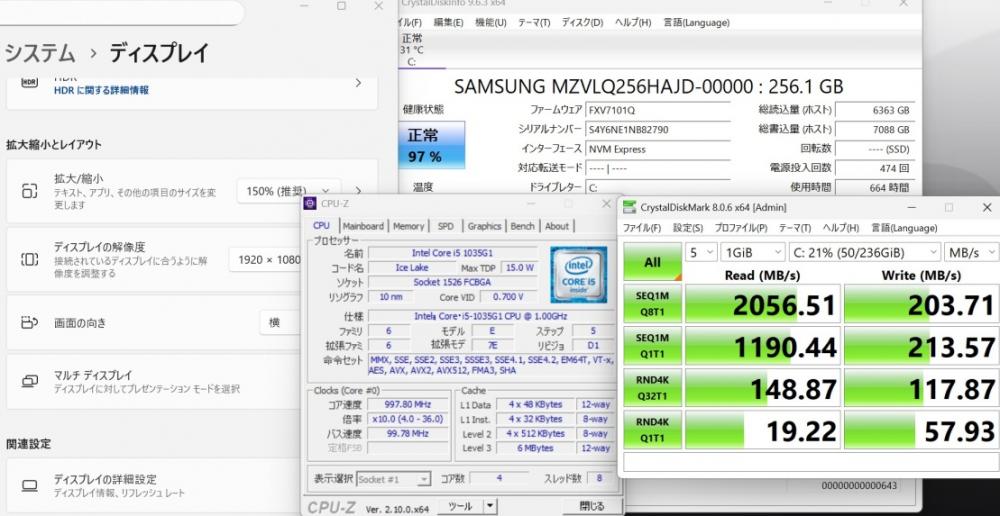This screenshot has height=516, width=1000.
Task: Click the Intel Core i5 1035G1 name field
Action: 452,253
